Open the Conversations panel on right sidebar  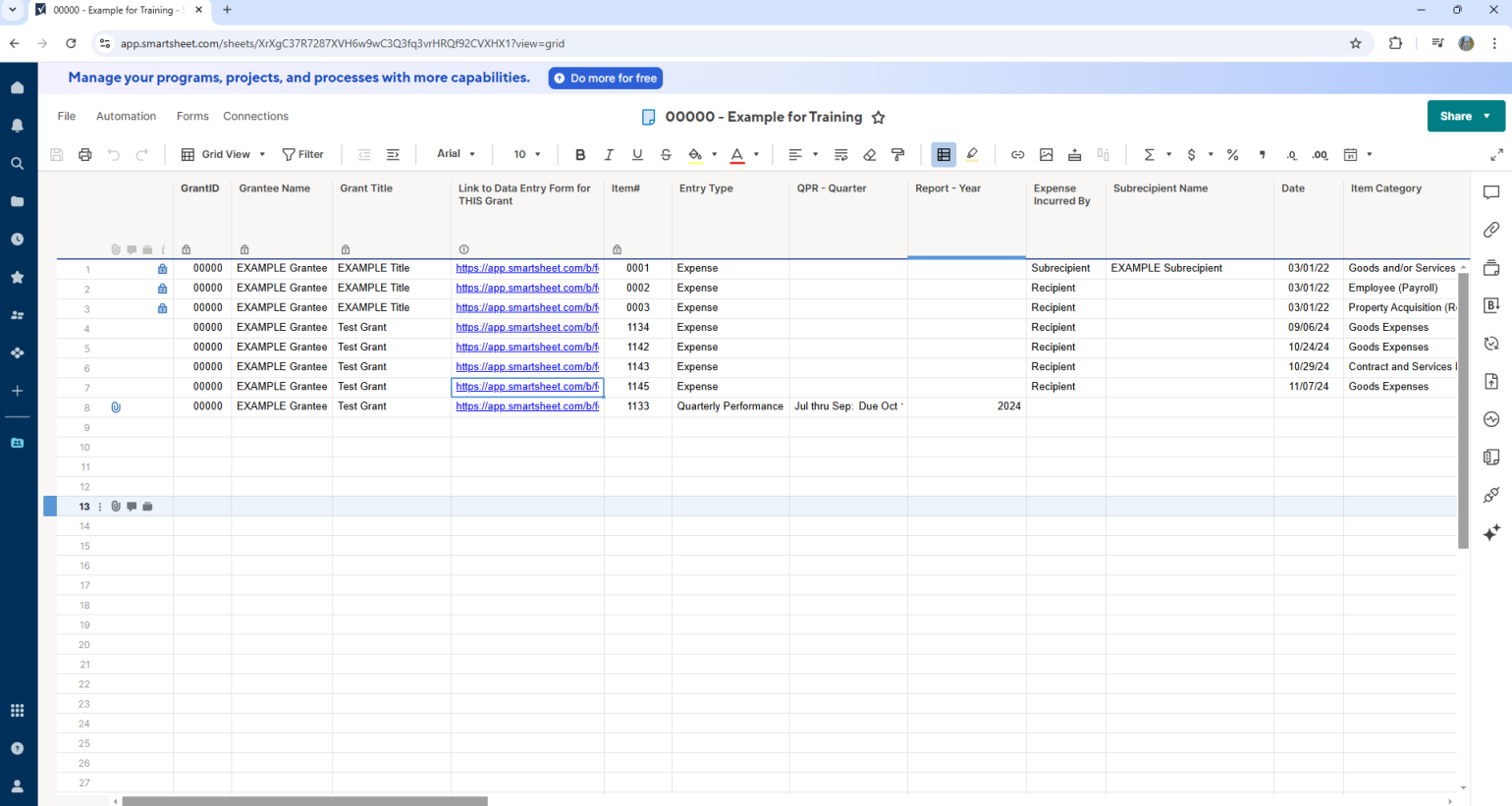click(1491, 192)
